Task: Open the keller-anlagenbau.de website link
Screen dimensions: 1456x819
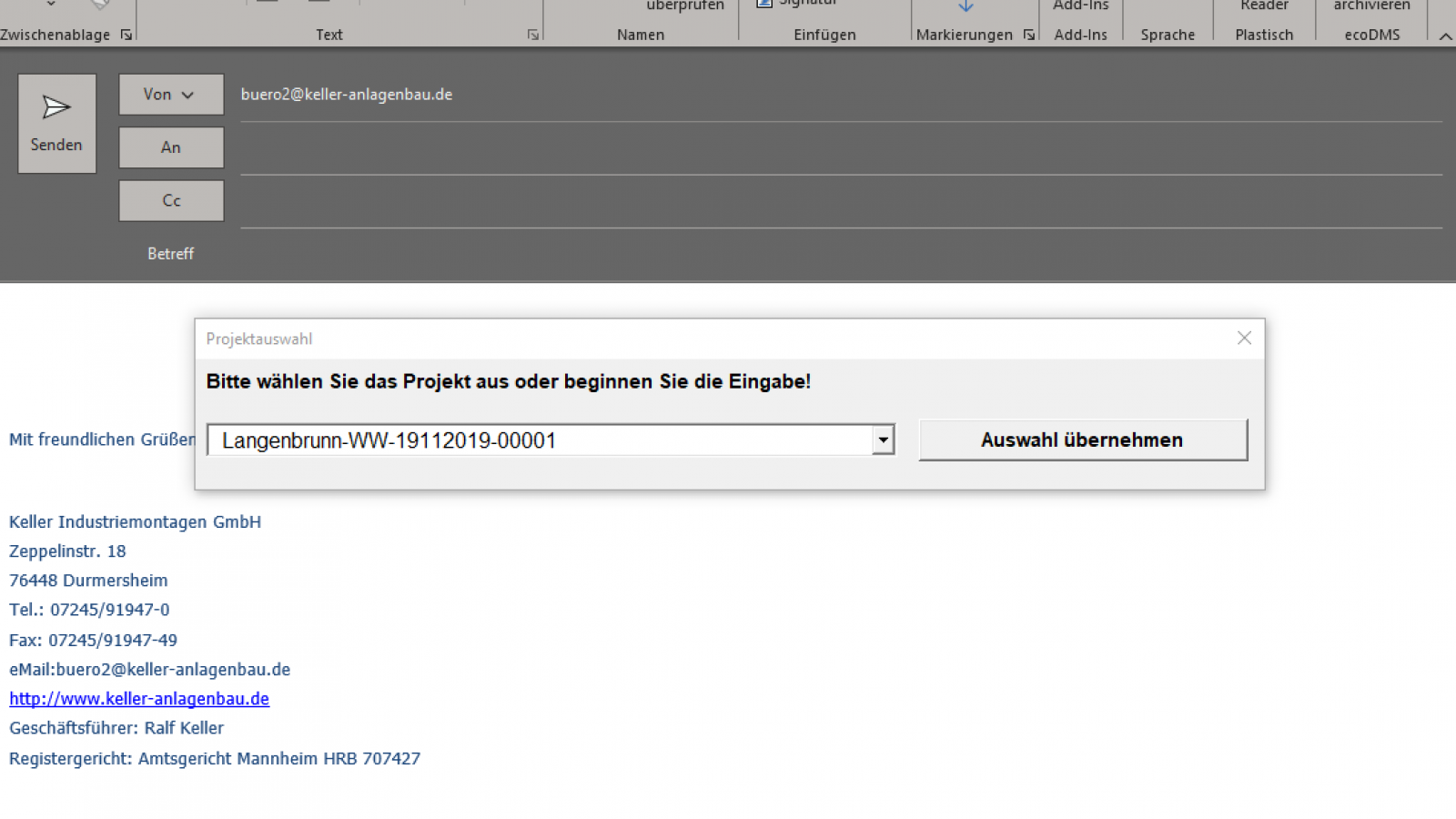Action: (x=139, y=699)
